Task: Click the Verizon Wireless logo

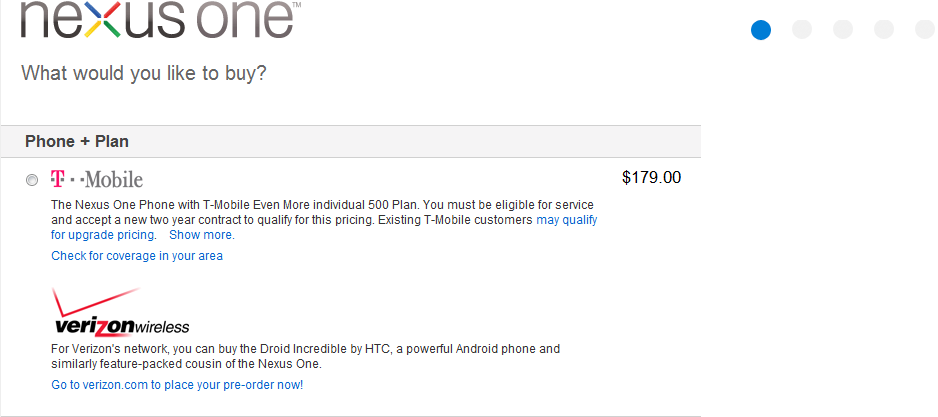Action: 120,313
